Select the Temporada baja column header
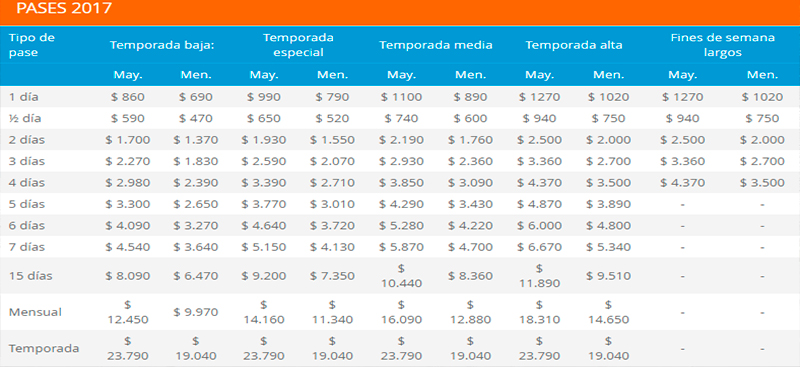This screenshot has width=800, height=367. click(162, 45)
